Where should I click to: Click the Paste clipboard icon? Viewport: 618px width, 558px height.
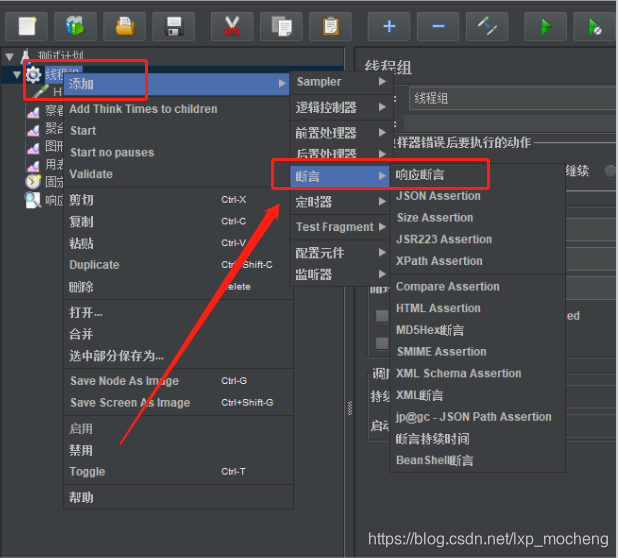pyautogui.click(x=330, y=26)
